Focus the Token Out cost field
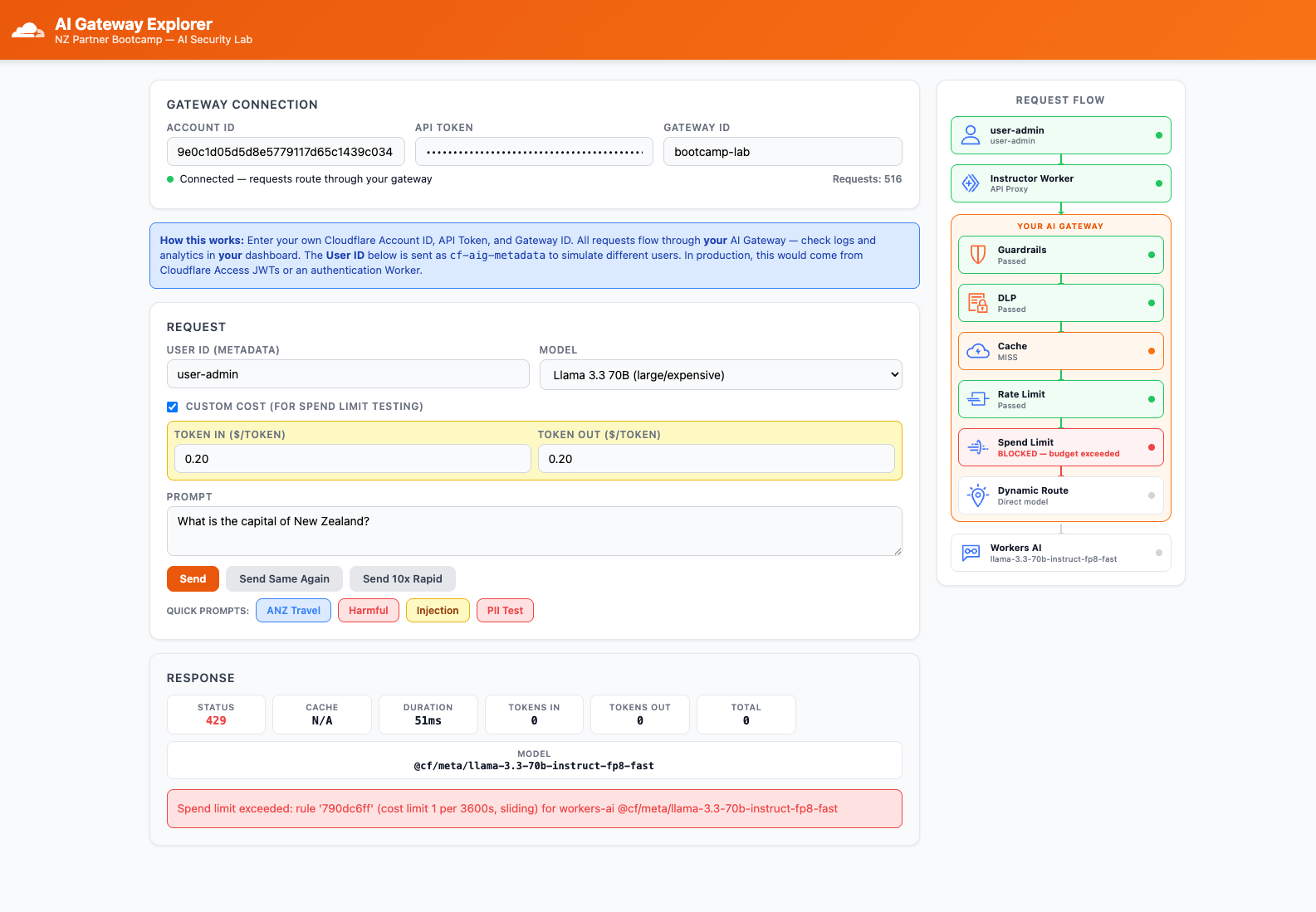This screenshot has width=1316, height=912. point(717,459)
